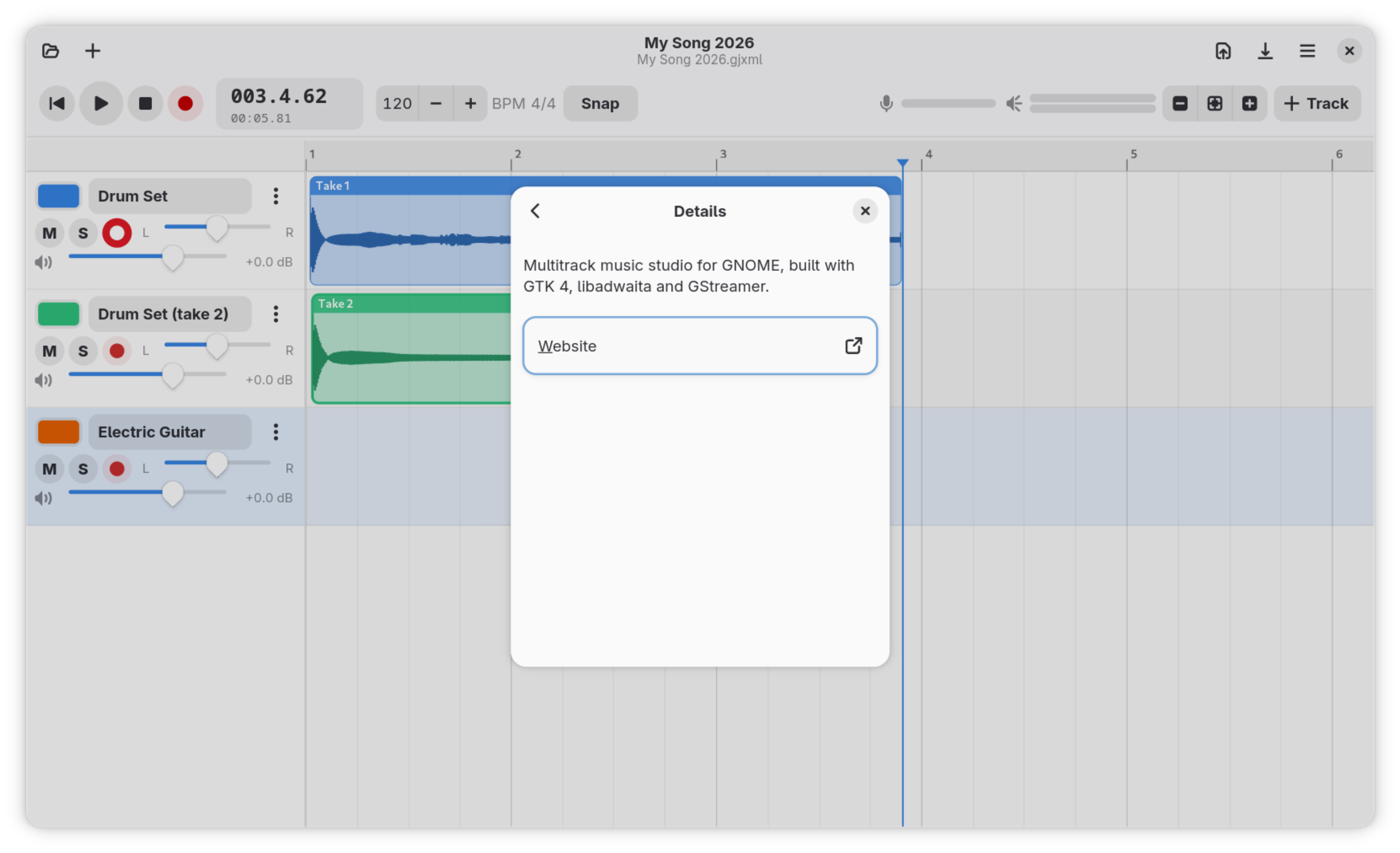
Task: Disarm recording on Drum Set track
Action: 117,233
